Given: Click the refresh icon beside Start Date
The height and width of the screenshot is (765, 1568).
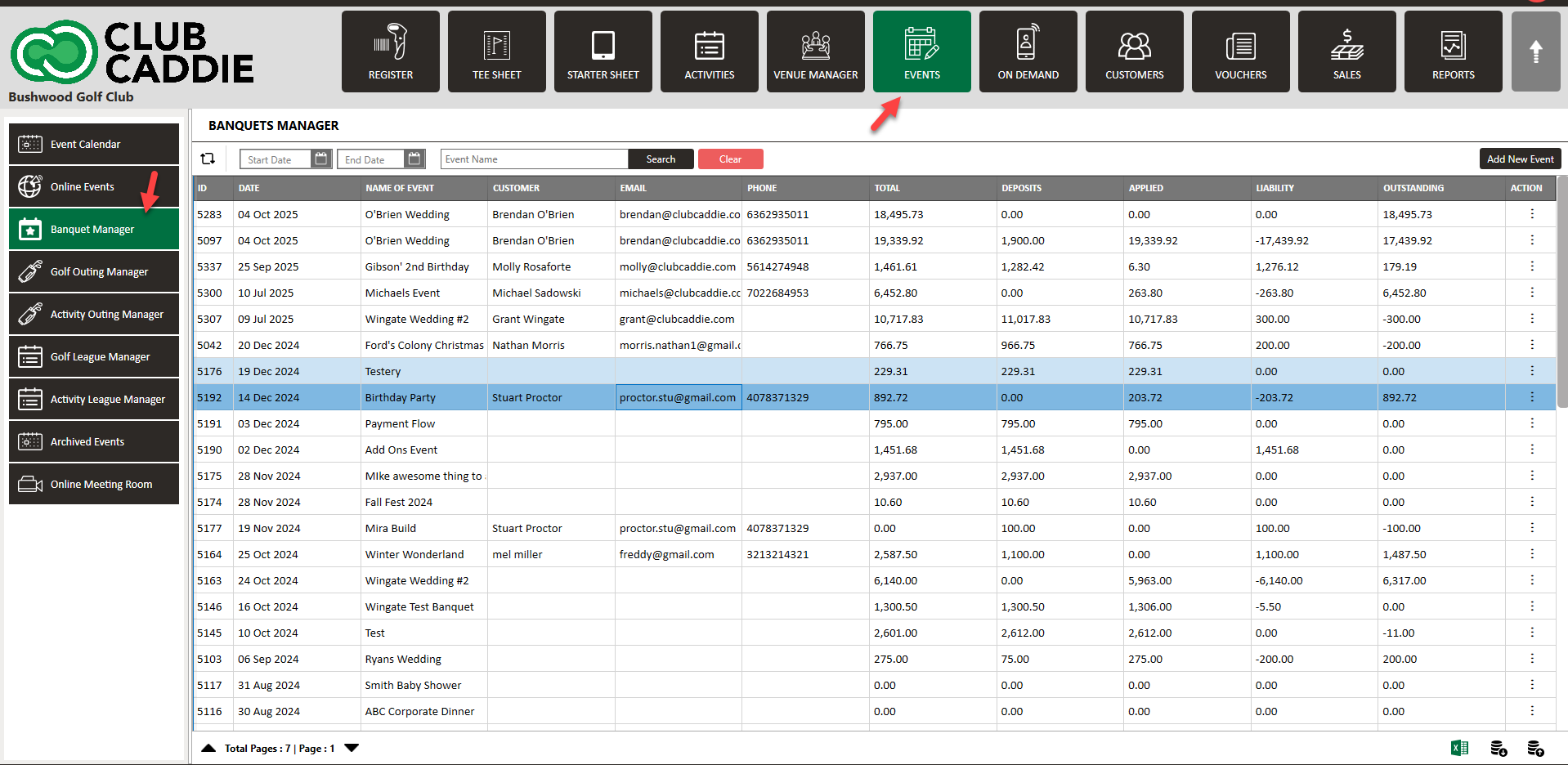Looking at the screenshot, I should click(x=208, y=159).
